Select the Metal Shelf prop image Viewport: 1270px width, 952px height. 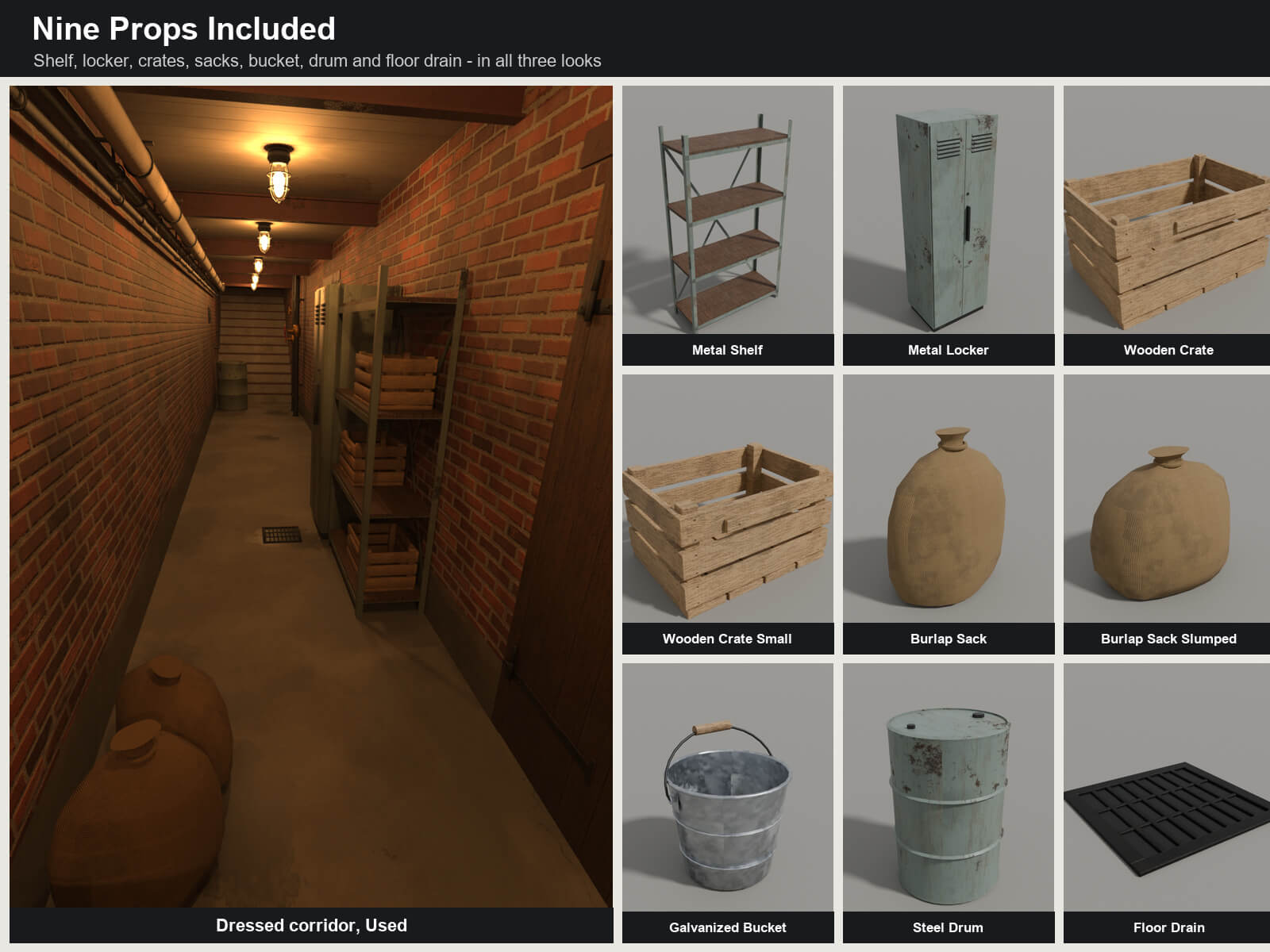(728, 209)
